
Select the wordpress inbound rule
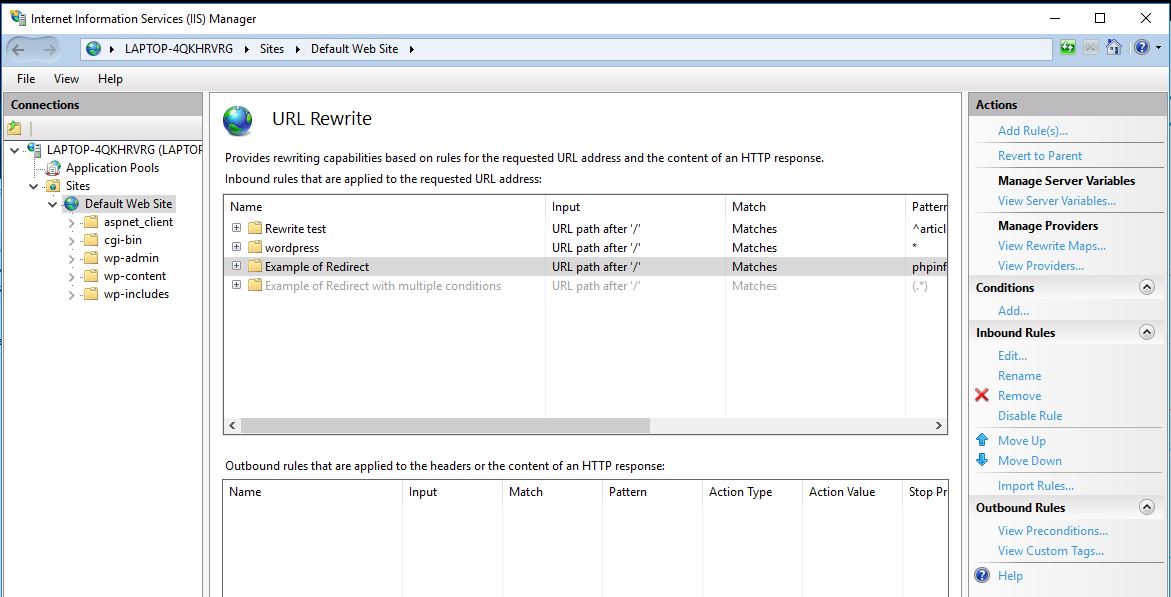click(x=290, y=247)
